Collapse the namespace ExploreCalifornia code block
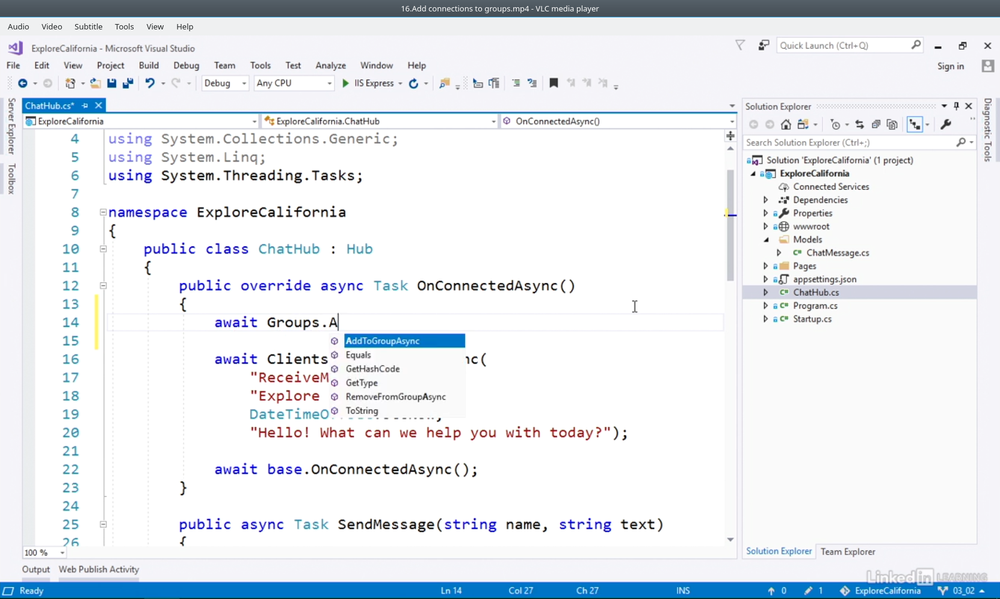This screenshot has width=1000, height=599. (x=103, y=212)
